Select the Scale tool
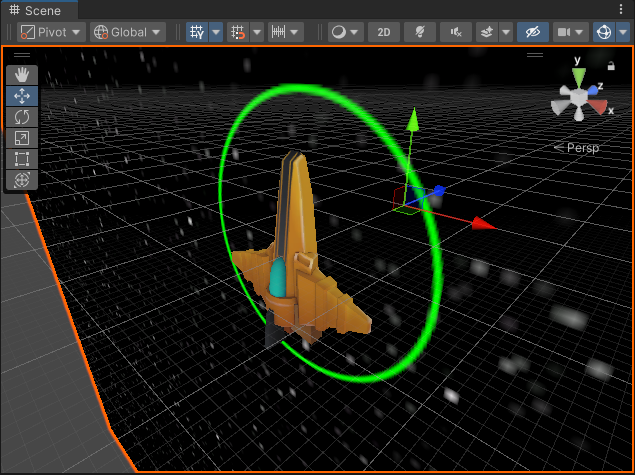635x475 pixels. (21, 138)
